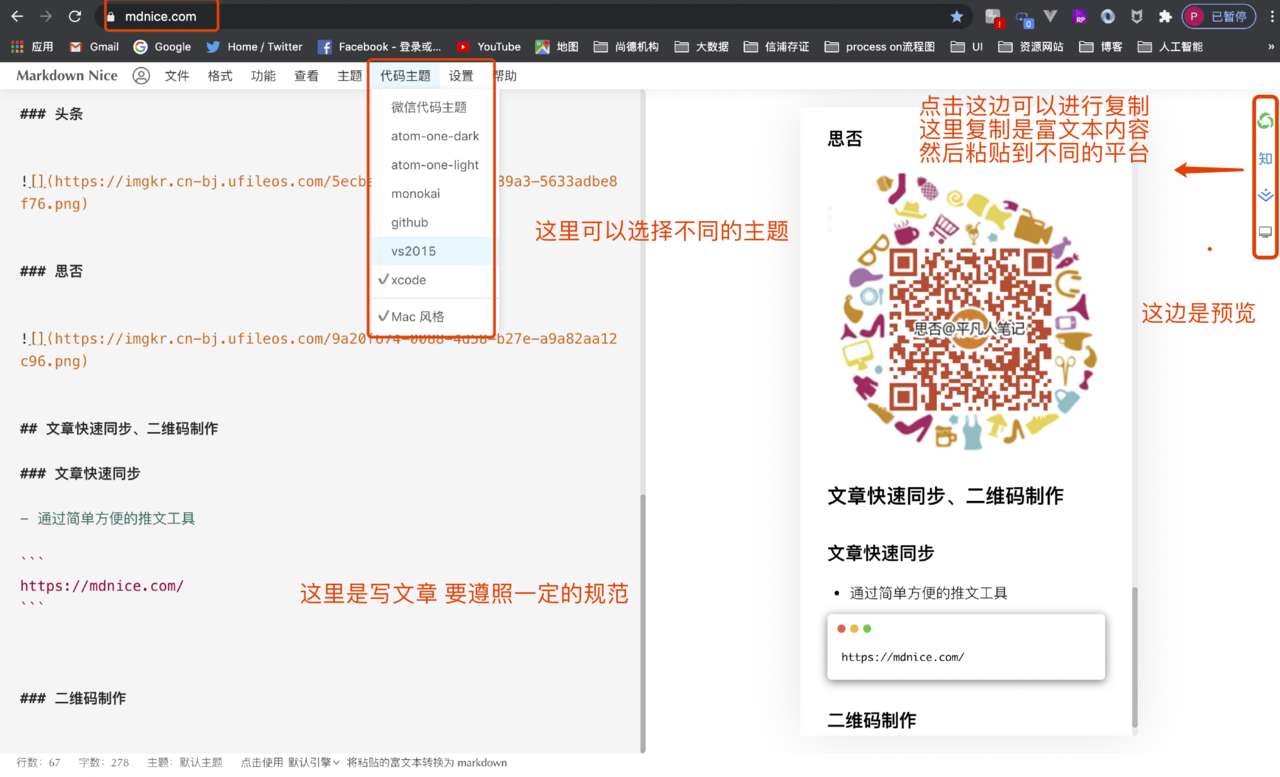Bookmark this page with the star icon
The width and height of the screenshot is (1280, 777).
[x=957, y=17]
